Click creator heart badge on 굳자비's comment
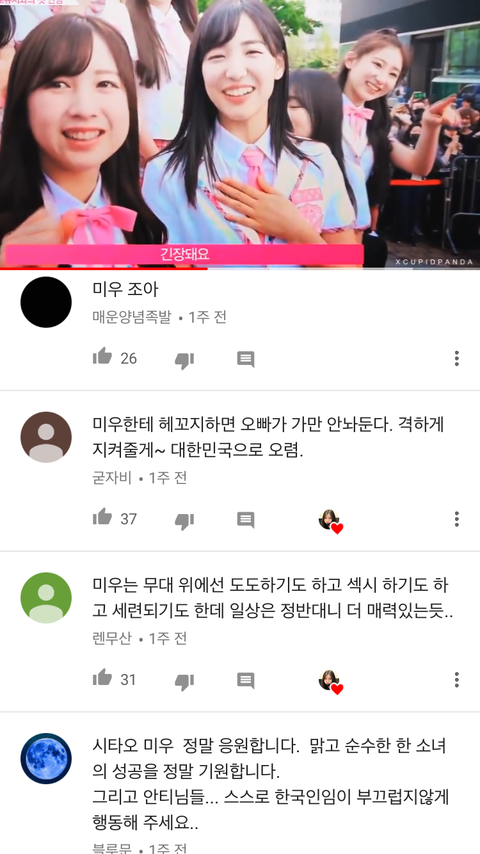The image size is (480, 854). click(x=331, y=521)
